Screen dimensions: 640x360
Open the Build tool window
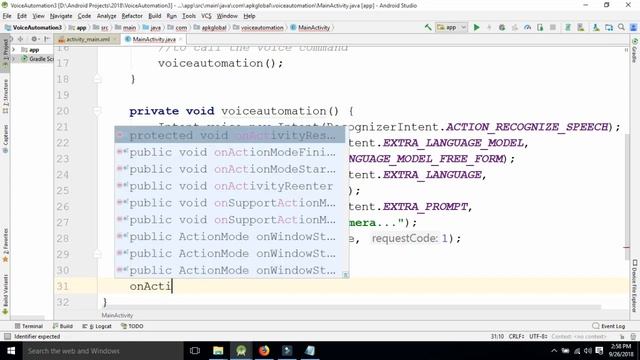pos(62,326)
